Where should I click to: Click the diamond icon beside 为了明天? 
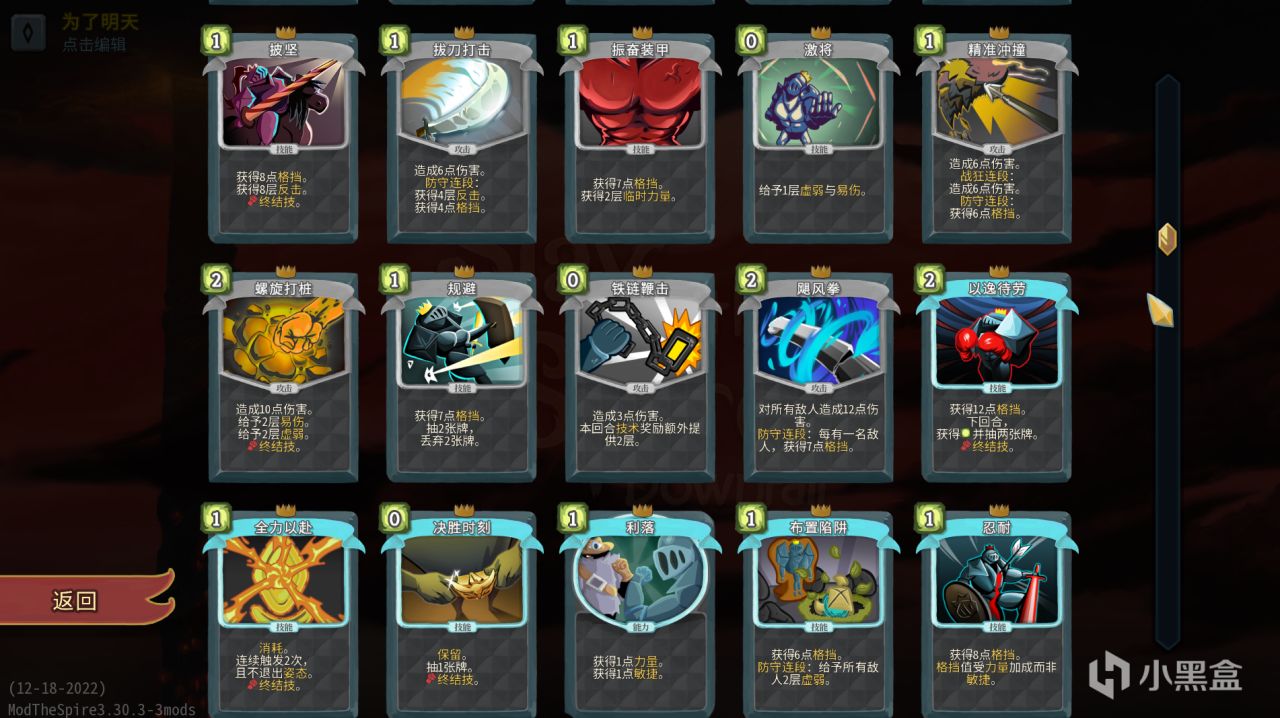[28, 31]
